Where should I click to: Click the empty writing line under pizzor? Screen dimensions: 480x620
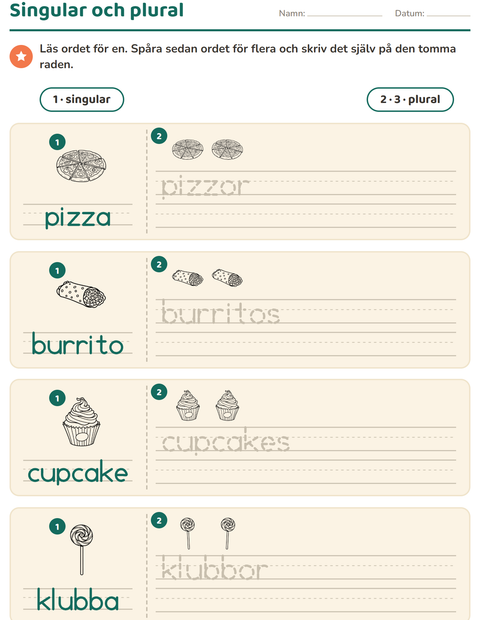pos(306,216)
